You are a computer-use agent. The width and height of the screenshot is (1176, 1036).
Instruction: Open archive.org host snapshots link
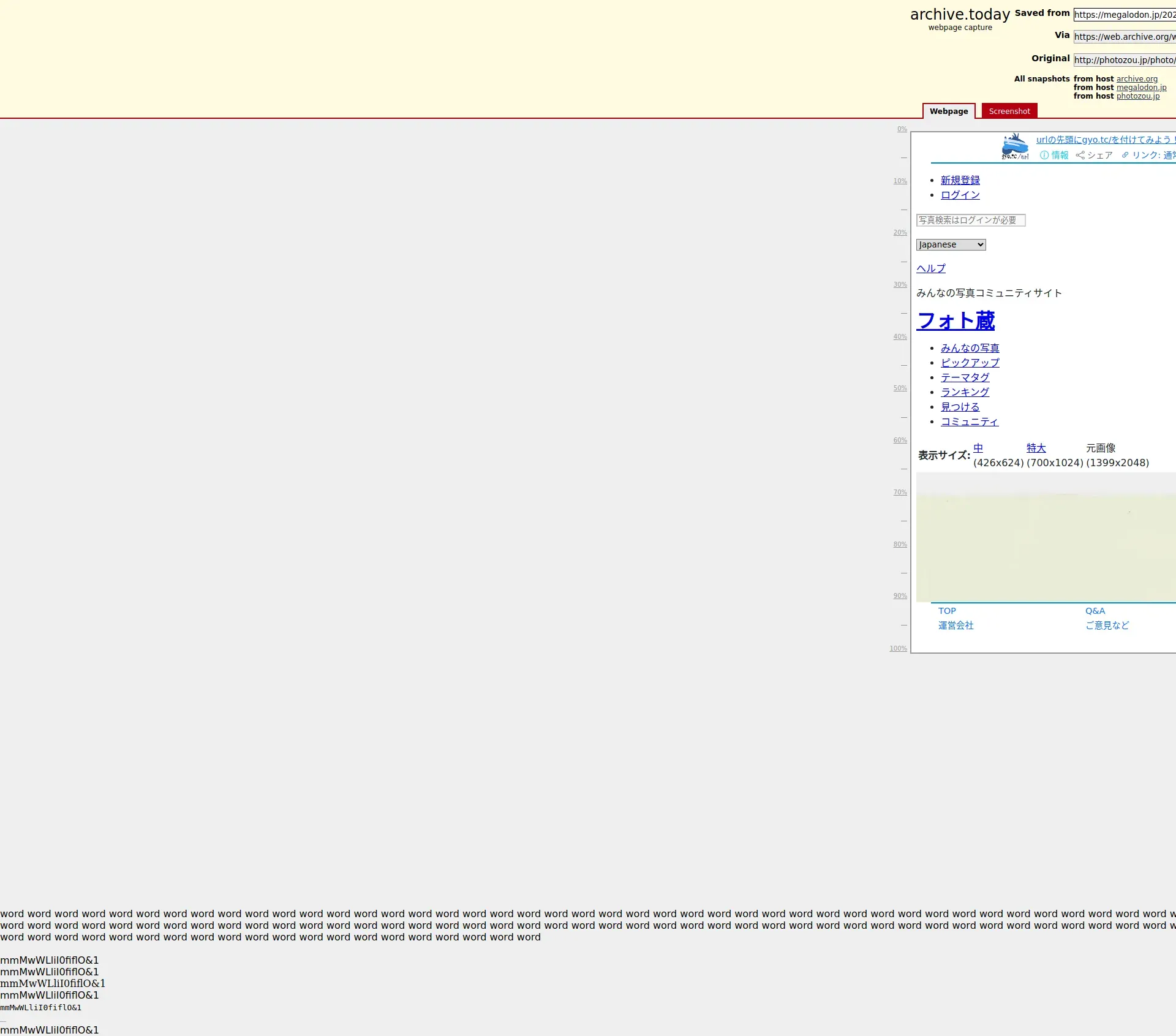pyautogui.click(x=1137, y=79)
